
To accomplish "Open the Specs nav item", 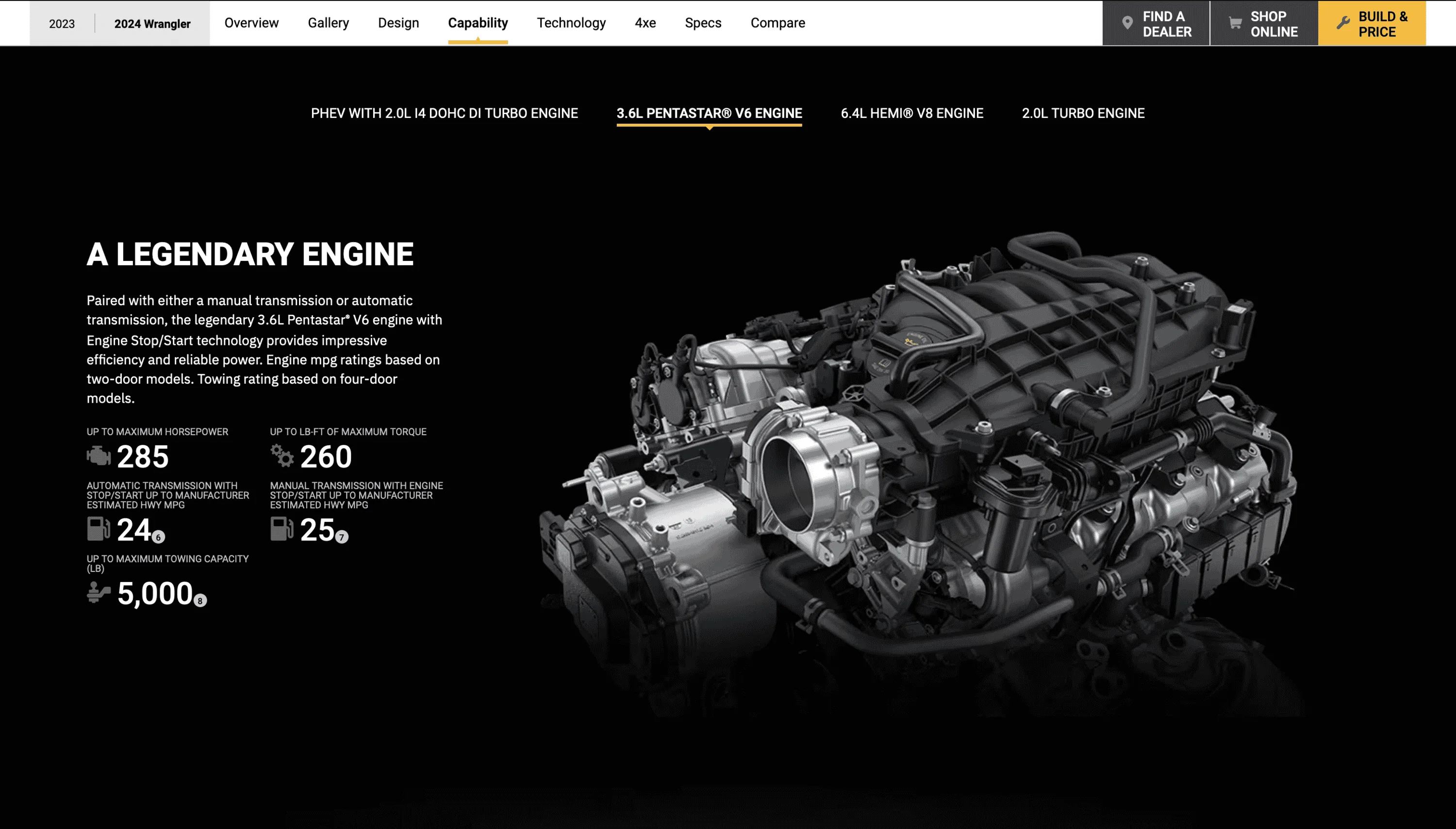I will 703,23.
